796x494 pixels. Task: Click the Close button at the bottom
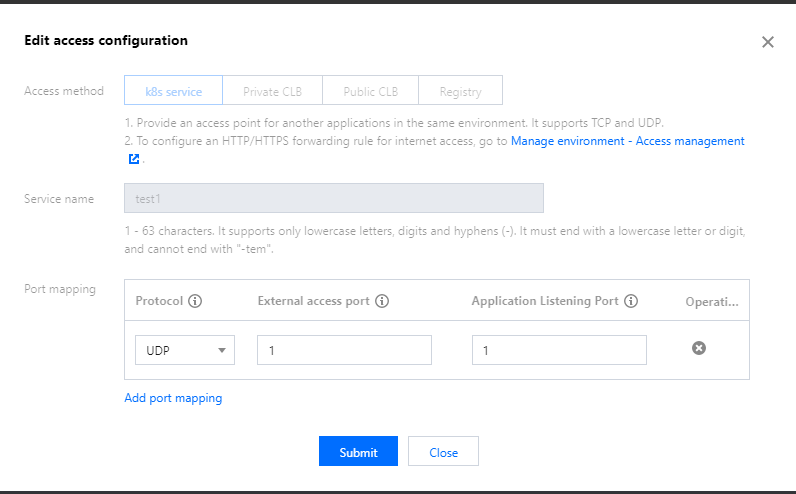click(x=443, y=452)
